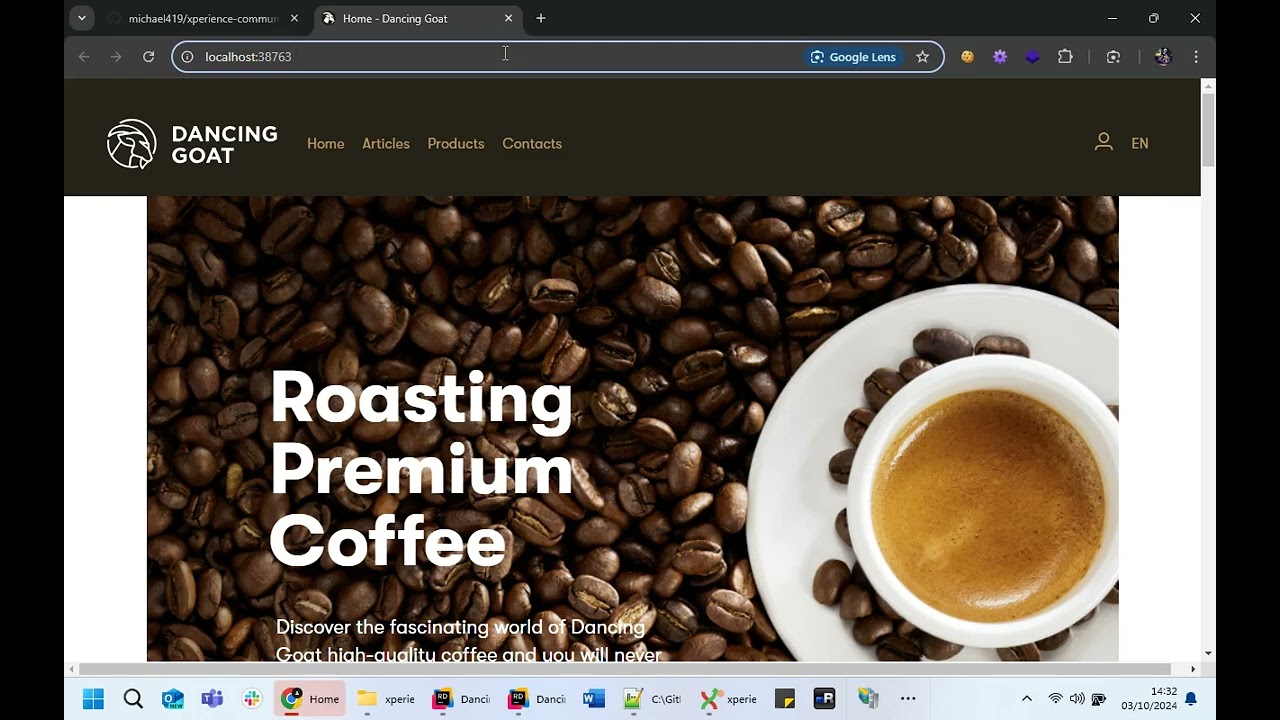Open the notifications bell
Screen dimensions: 1280x720
pos(1191,699)
